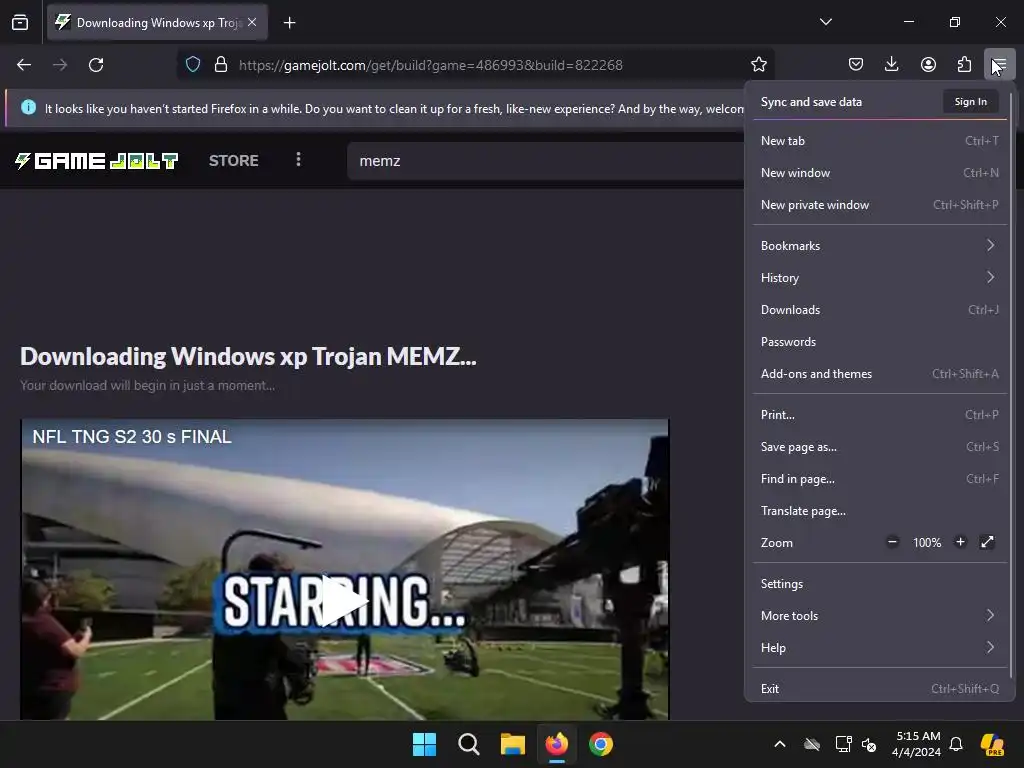Open the extensions puzzle icon
This screenshot has width=1024, height=768.
pyautogui.click(x=964, y=65)
